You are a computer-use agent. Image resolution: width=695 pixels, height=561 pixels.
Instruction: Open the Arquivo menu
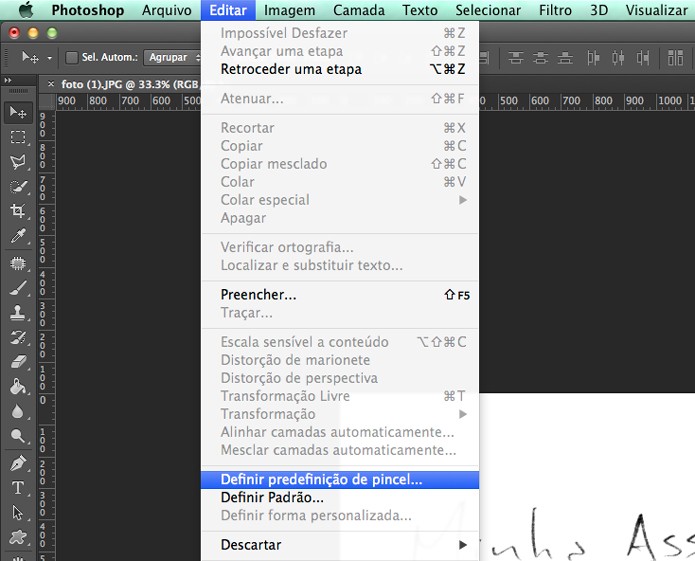coord(167,10)
